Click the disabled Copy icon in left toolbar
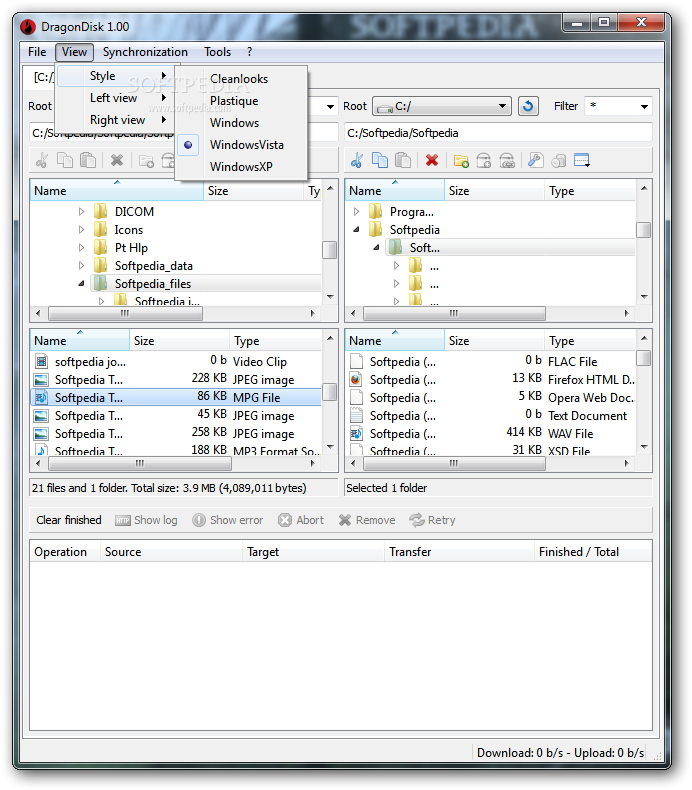The image size is (692, 790). 65,160
